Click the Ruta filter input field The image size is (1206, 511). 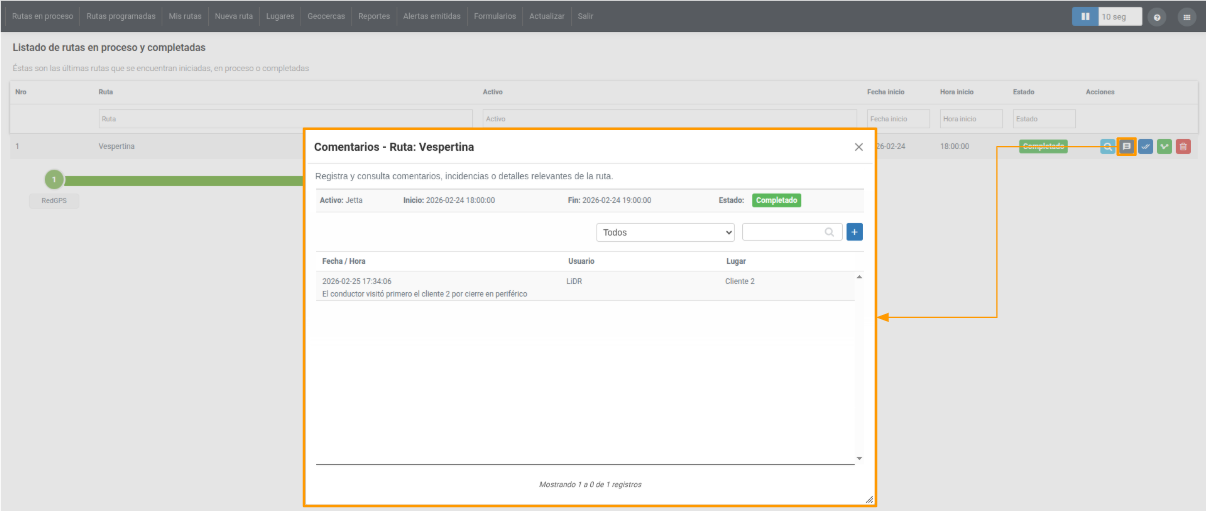(x=285, y=118)
